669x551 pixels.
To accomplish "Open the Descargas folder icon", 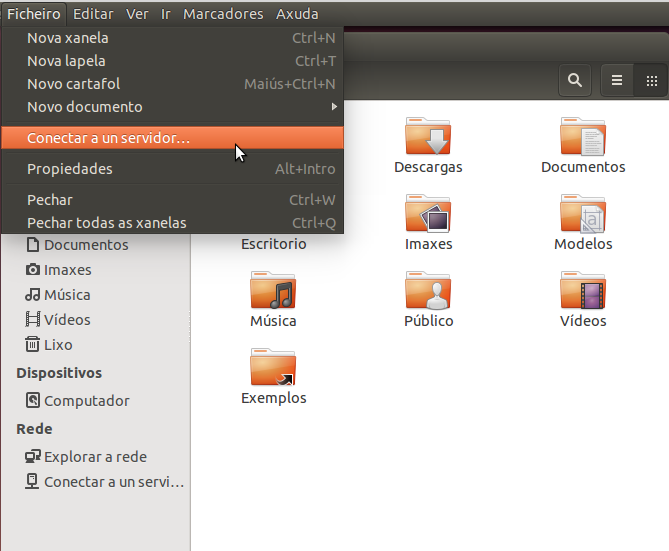I will coord(428,136).
